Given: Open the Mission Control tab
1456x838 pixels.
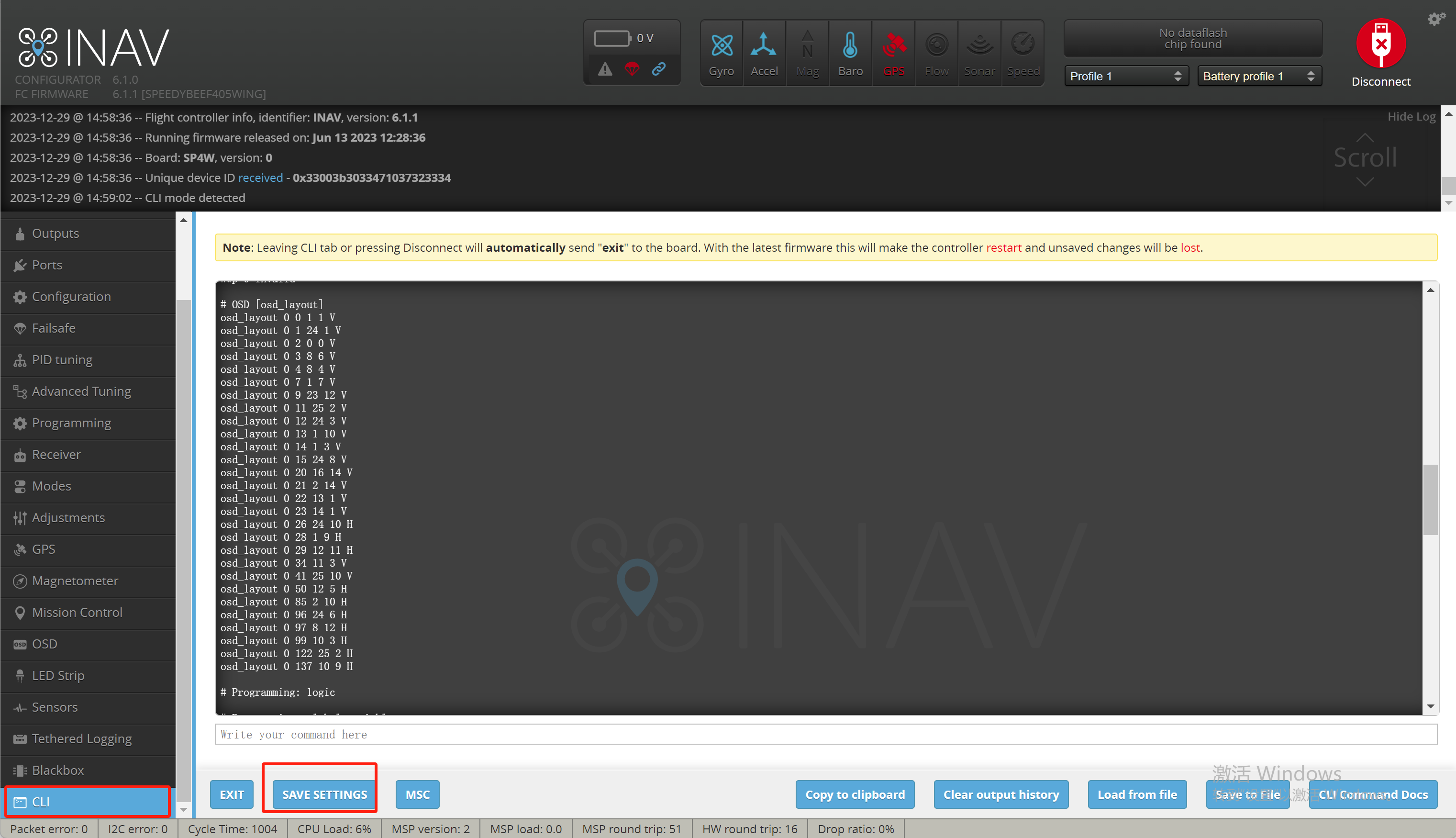Looking at the screenshot, I should coord(88,613).
